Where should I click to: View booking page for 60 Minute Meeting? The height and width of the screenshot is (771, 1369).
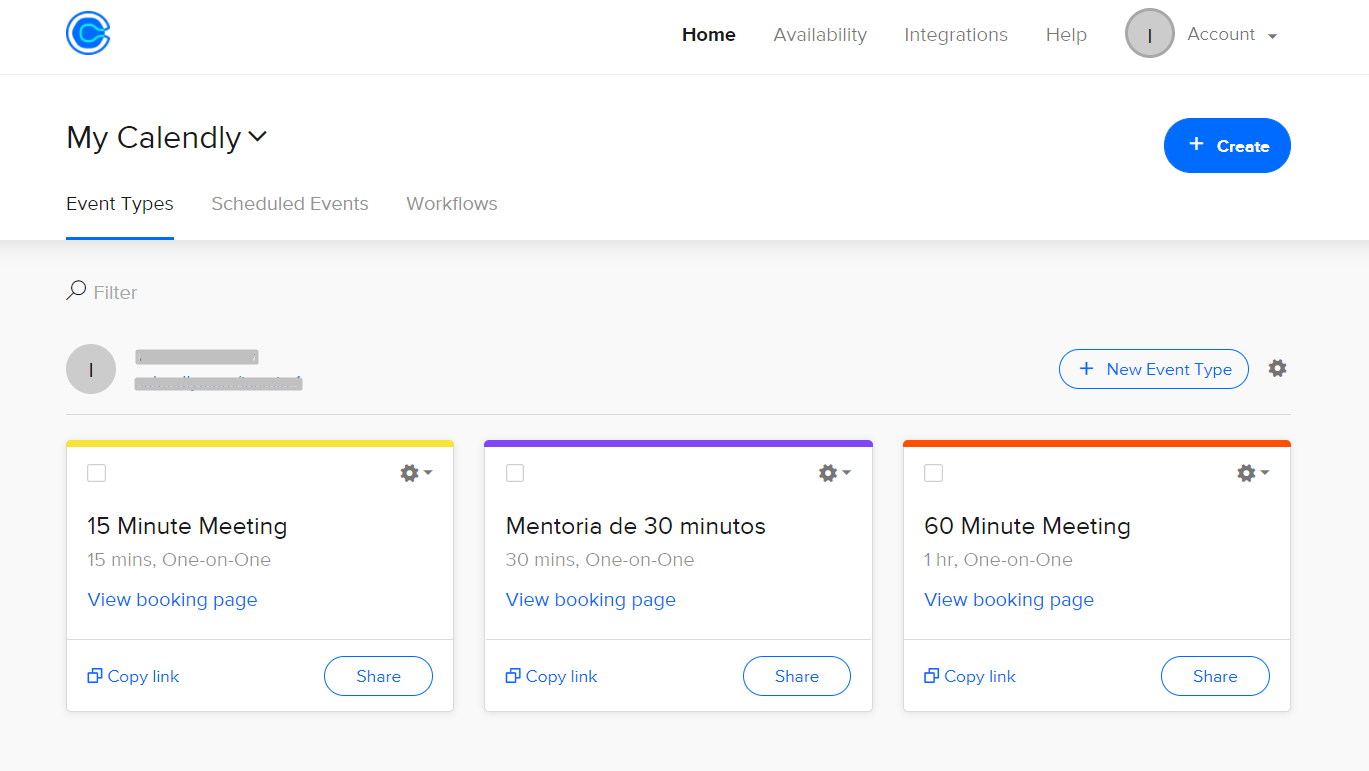pyautogui.click(x=1009, y=600)
